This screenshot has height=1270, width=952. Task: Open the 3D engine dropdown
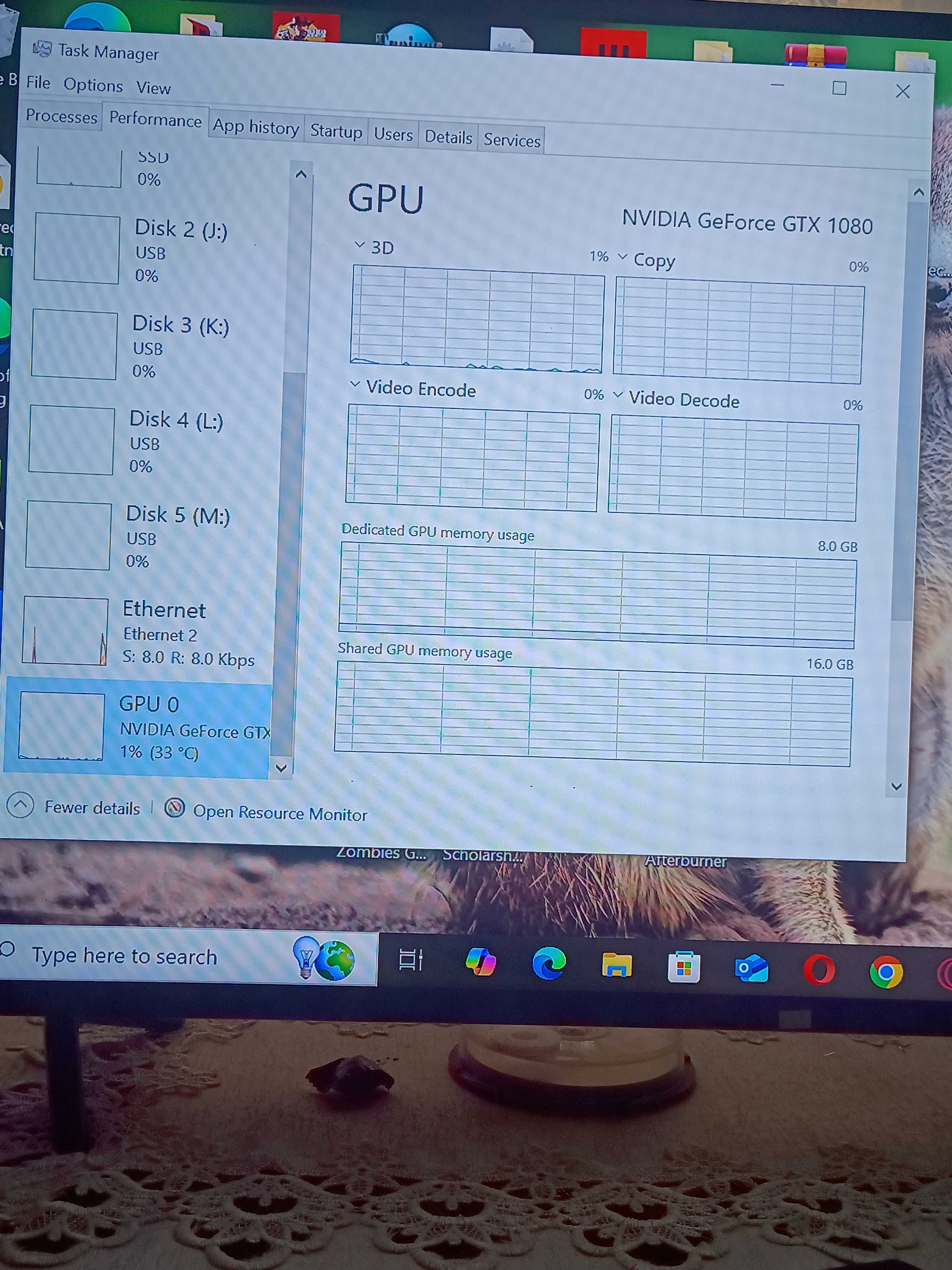click(360, 245)
